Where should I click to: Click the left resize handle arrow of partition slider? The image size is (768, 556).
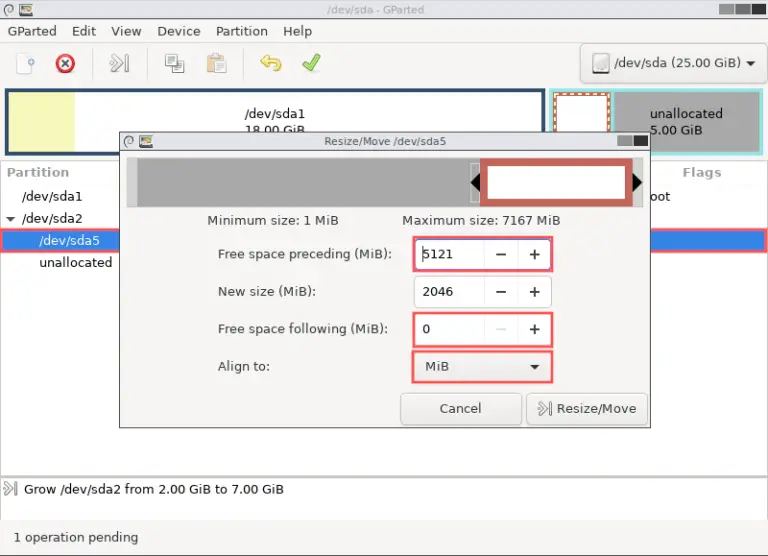tap(475, 182)
